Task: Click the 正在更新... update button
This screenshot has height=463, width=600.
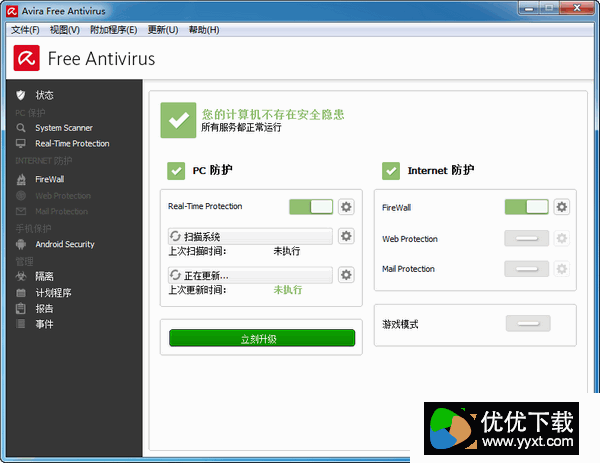Action: tap(250, 275)
